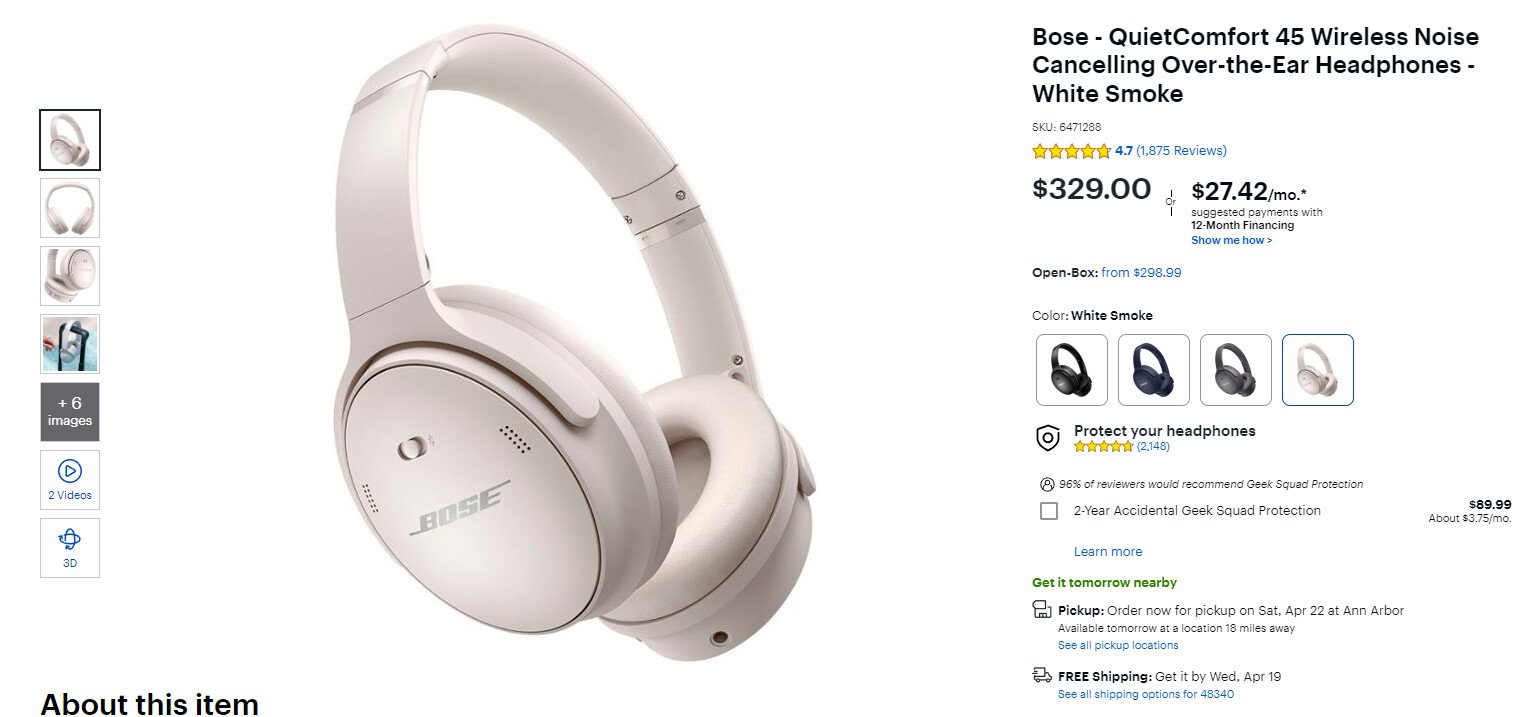Click the store pickup icon
1517x717 pixels.
[1041, 610]
